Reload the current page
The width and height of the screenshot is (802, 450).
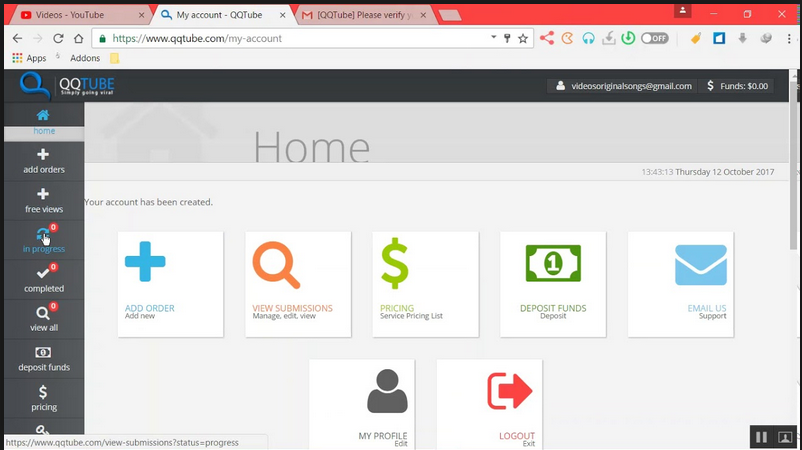pyautogui.click(x=58, y=38)
